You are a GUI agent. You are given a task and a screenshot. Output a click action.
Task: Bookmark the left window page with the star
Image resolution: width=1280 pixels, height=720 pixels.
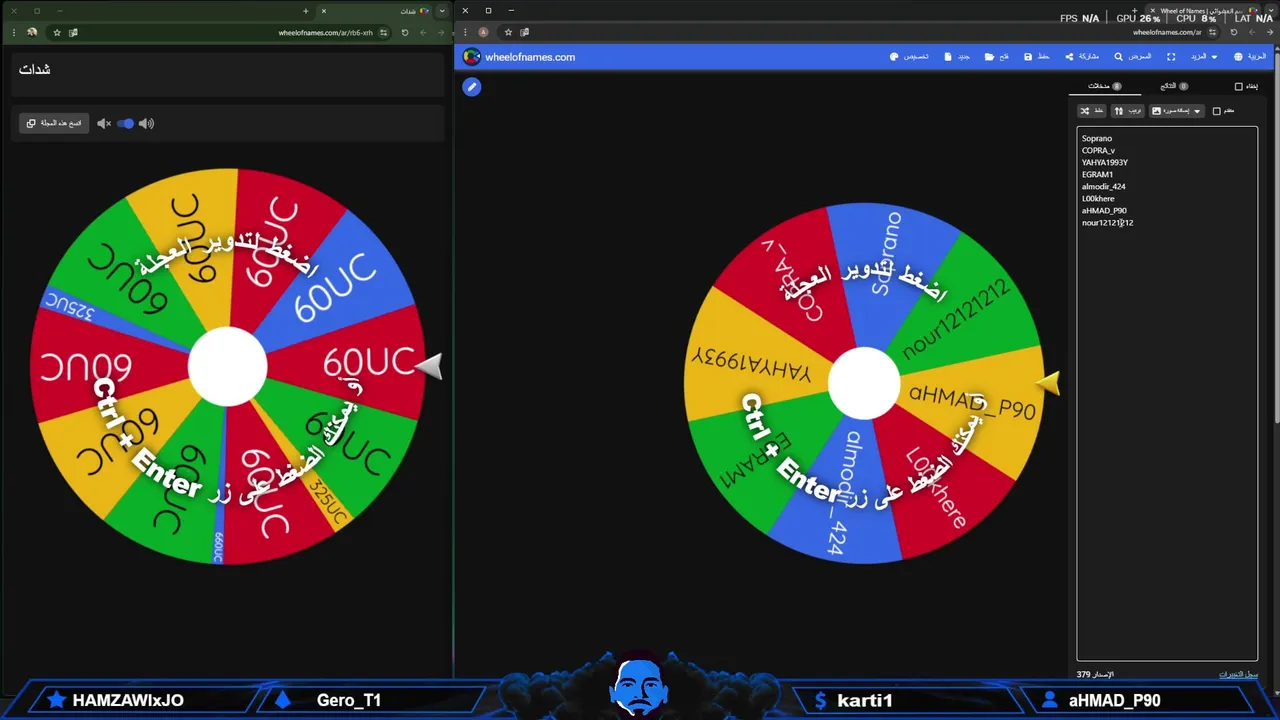coord(57,32)
